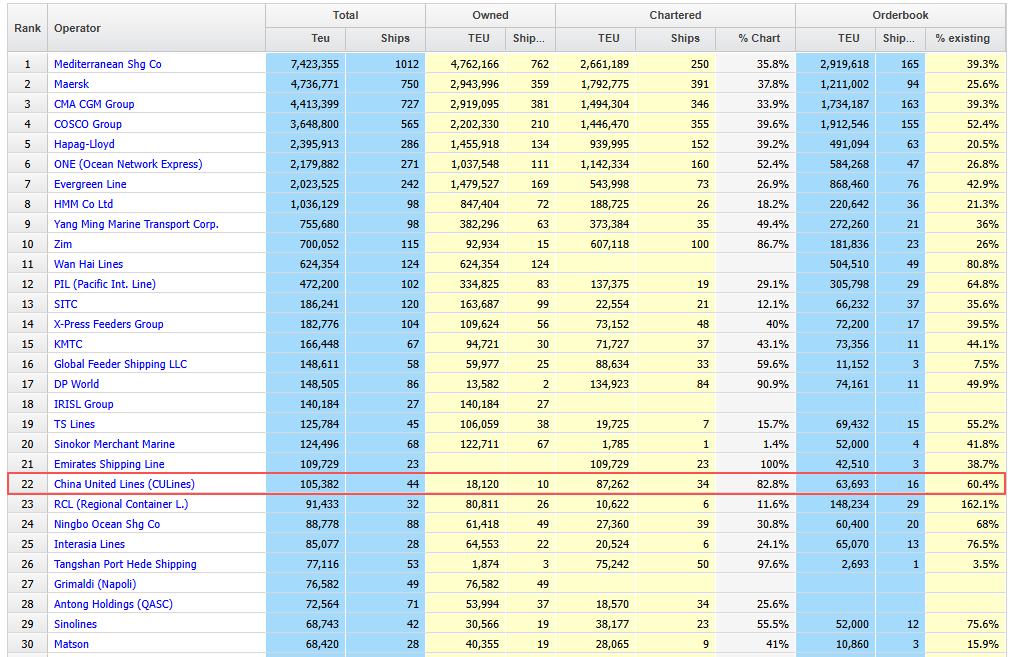Image resolution: width=1010 pixels, height=657 pixels.
Task: Click the Total group header
Action: [x=345, y=15]
